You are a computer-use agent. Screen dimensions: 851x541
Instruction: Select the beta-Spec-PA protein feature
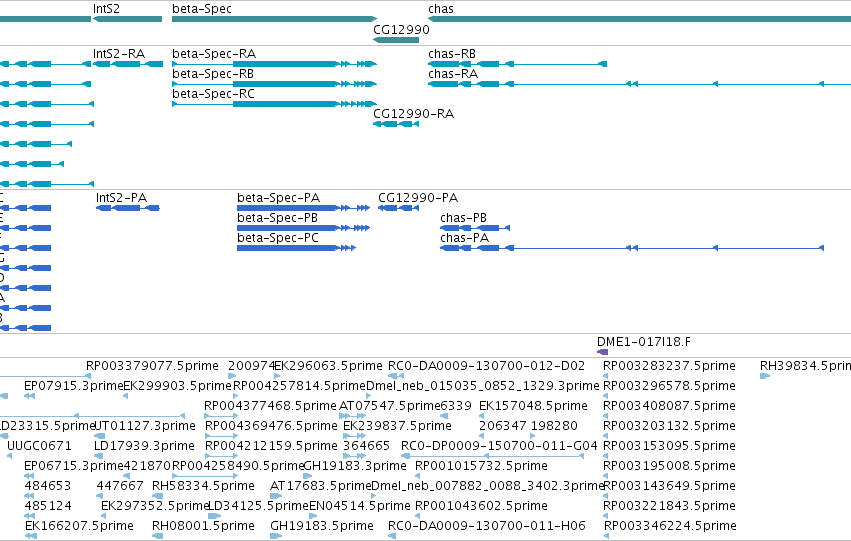tap(303, 208)
